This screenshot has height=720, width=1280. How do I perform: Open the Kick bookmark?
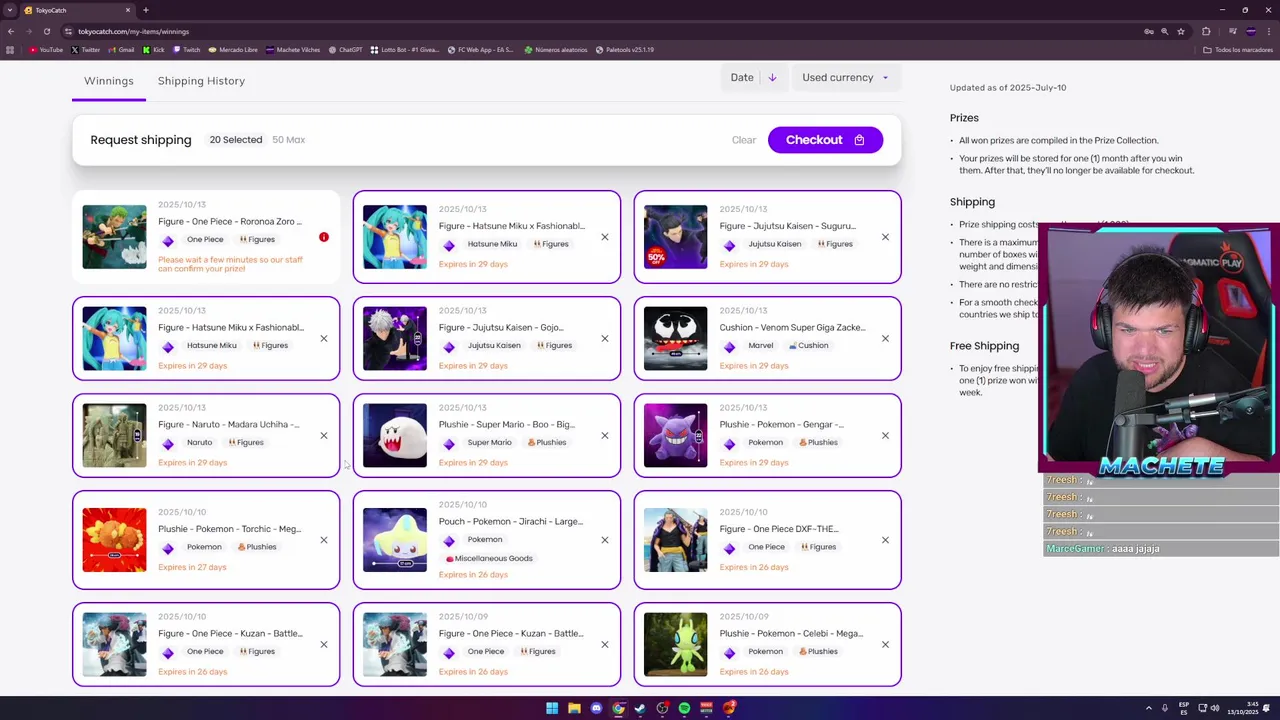click(154, 50)
